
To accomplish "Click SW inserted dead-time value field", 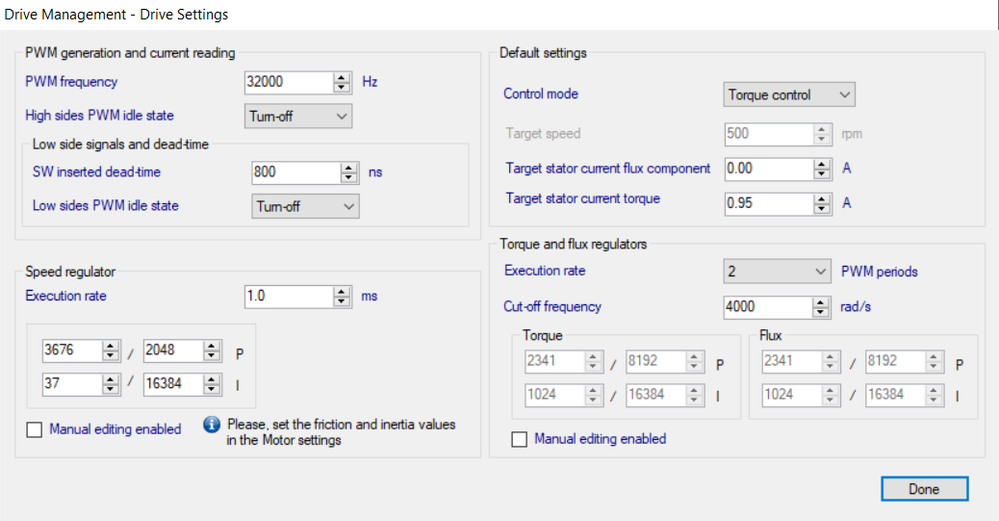I will [296, 173].
